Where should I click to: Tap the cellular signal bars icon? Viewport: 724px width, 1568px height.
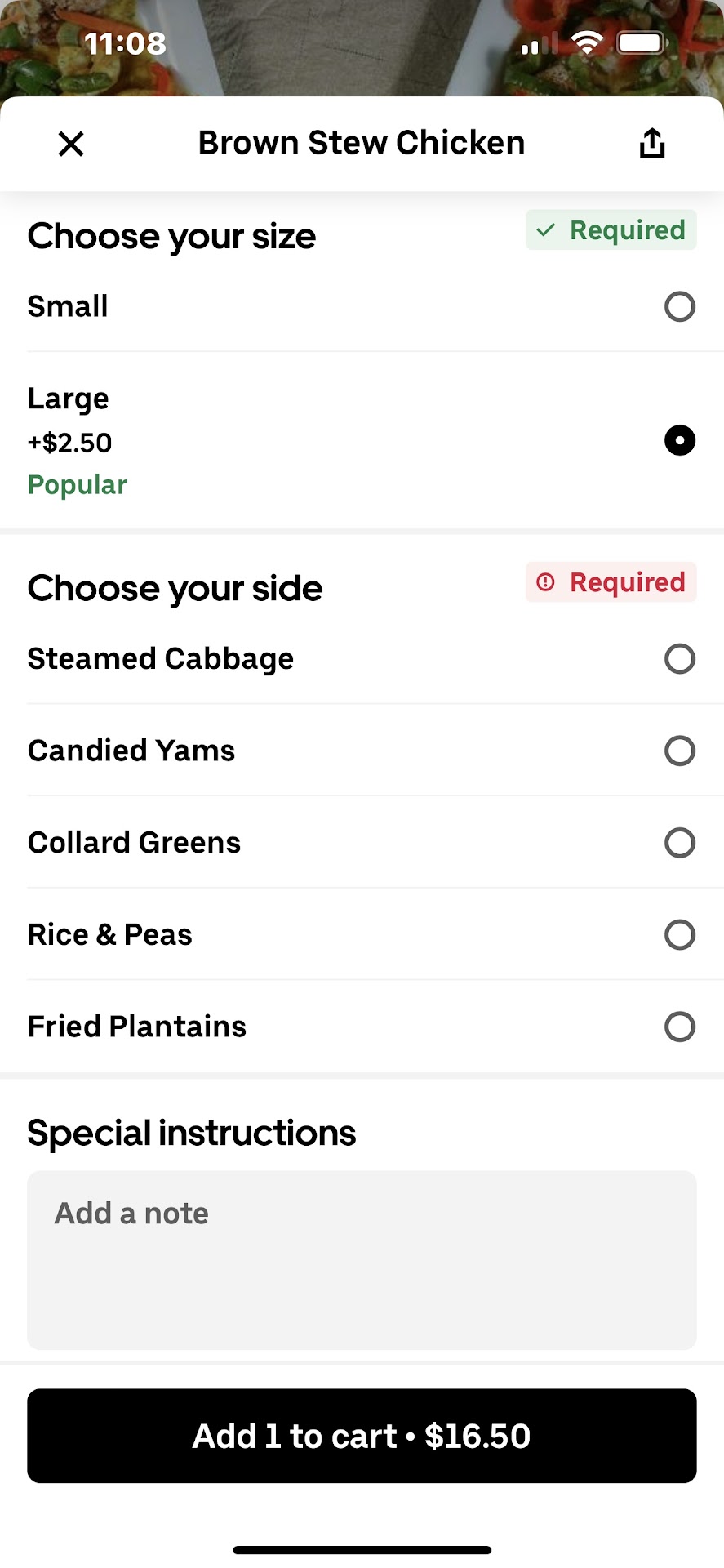(x=538, y=43)
